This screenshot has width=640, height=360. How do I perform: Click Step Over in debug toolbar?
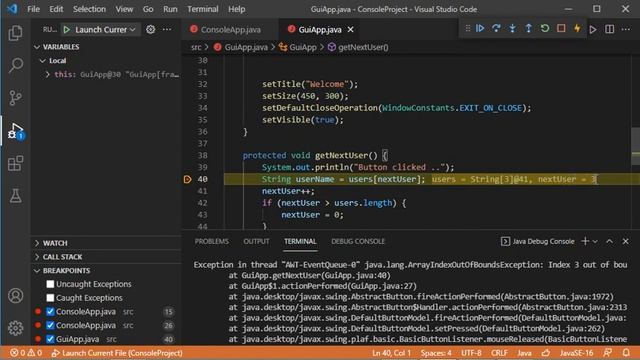pos(496,28)
